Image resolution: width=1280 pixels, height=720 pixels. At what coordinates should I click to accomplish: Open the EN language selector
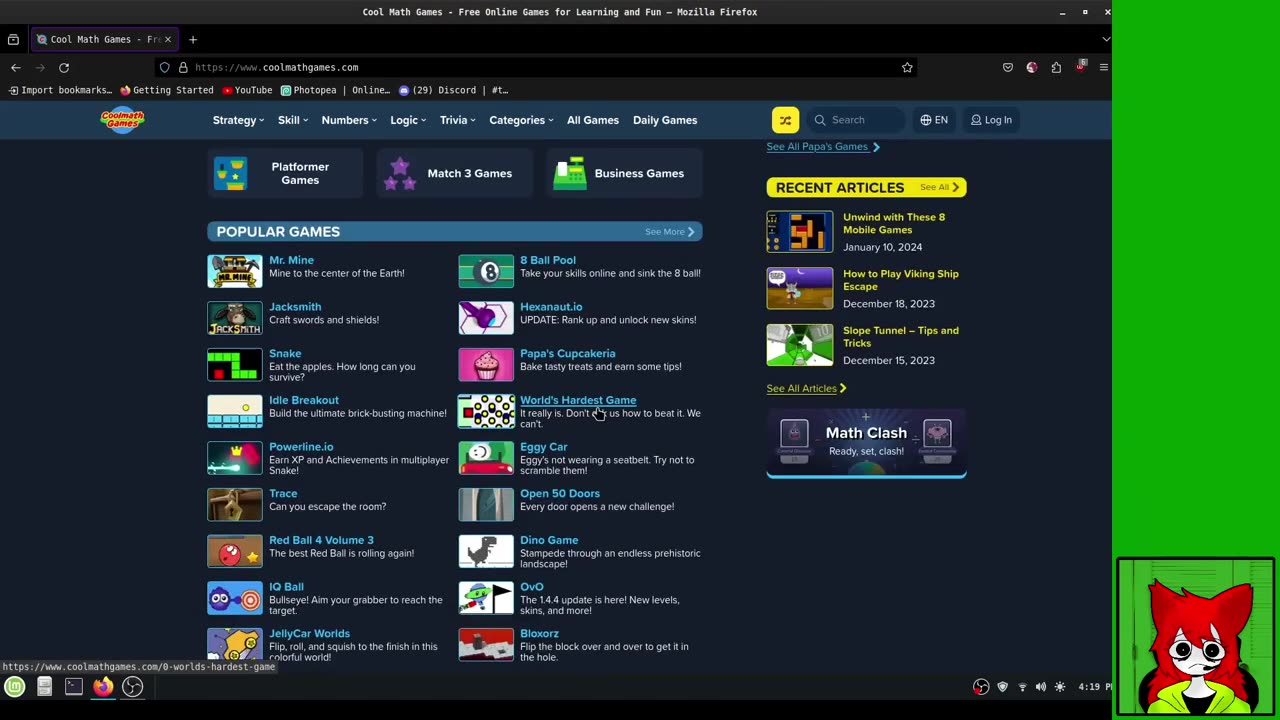(x=934, y=120)
